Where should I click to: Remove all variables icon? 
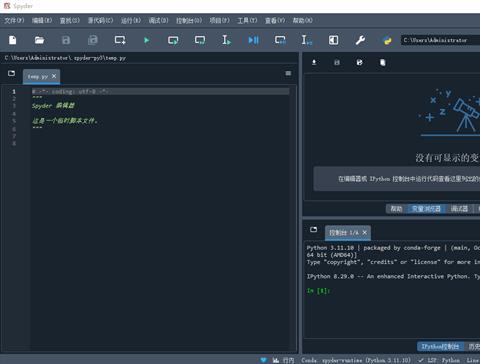[x=383, y=62]
